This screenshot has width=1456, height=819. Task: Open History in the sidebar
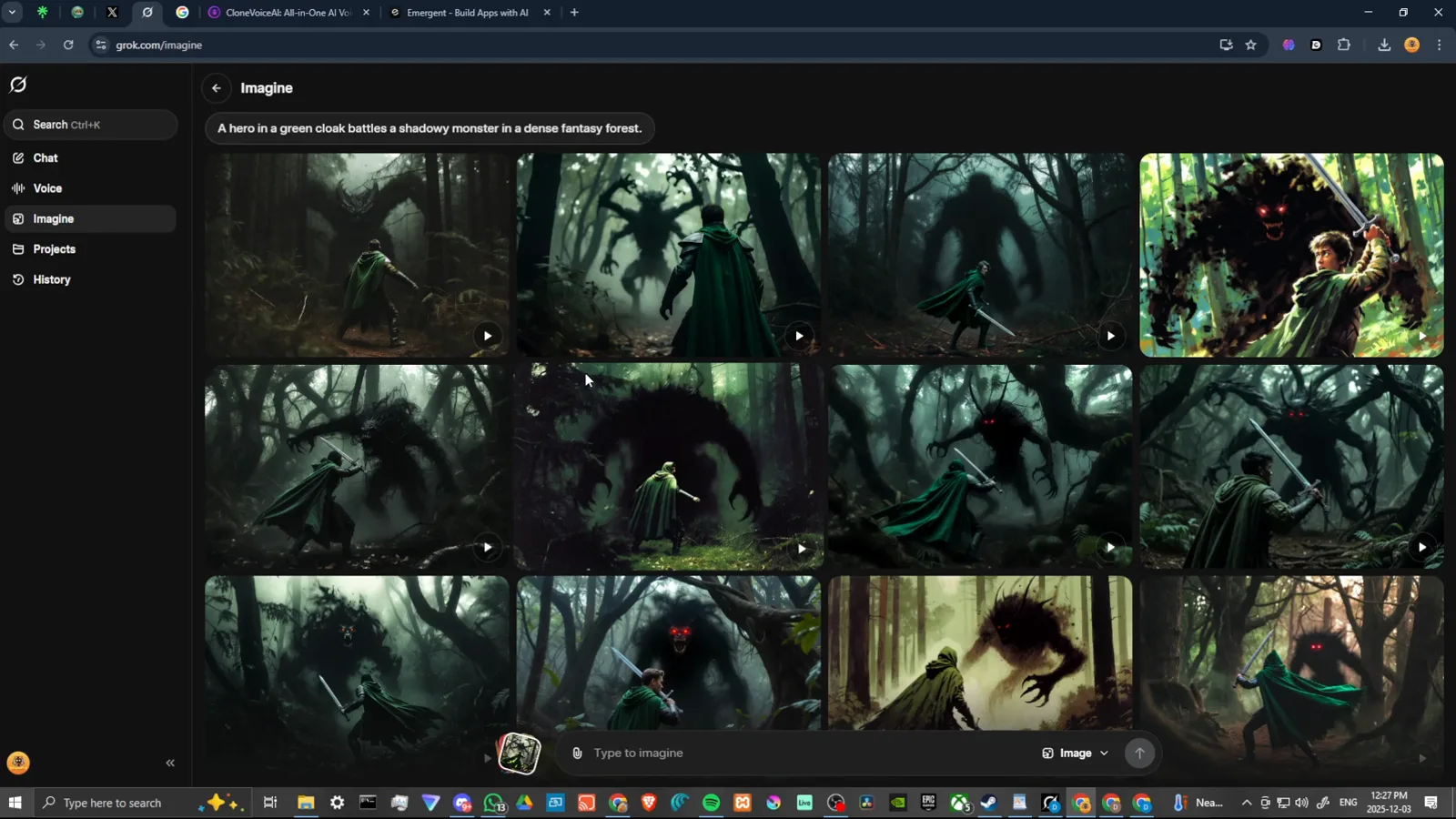tap(90, 279)
